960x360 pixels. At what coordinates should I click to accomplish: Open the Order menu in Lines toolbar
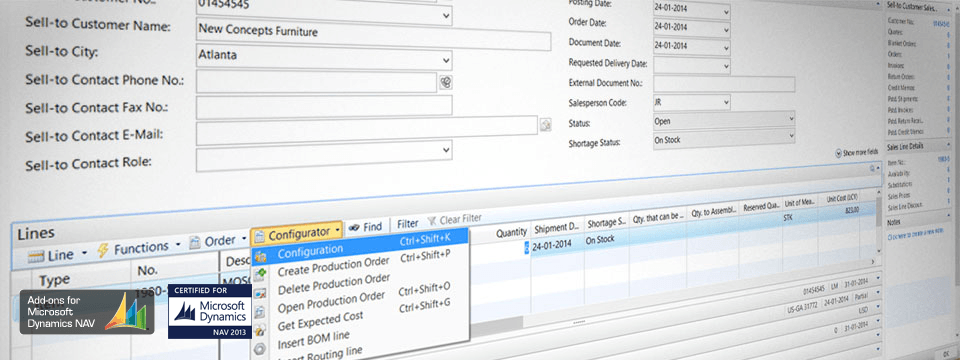coord(218,241)
